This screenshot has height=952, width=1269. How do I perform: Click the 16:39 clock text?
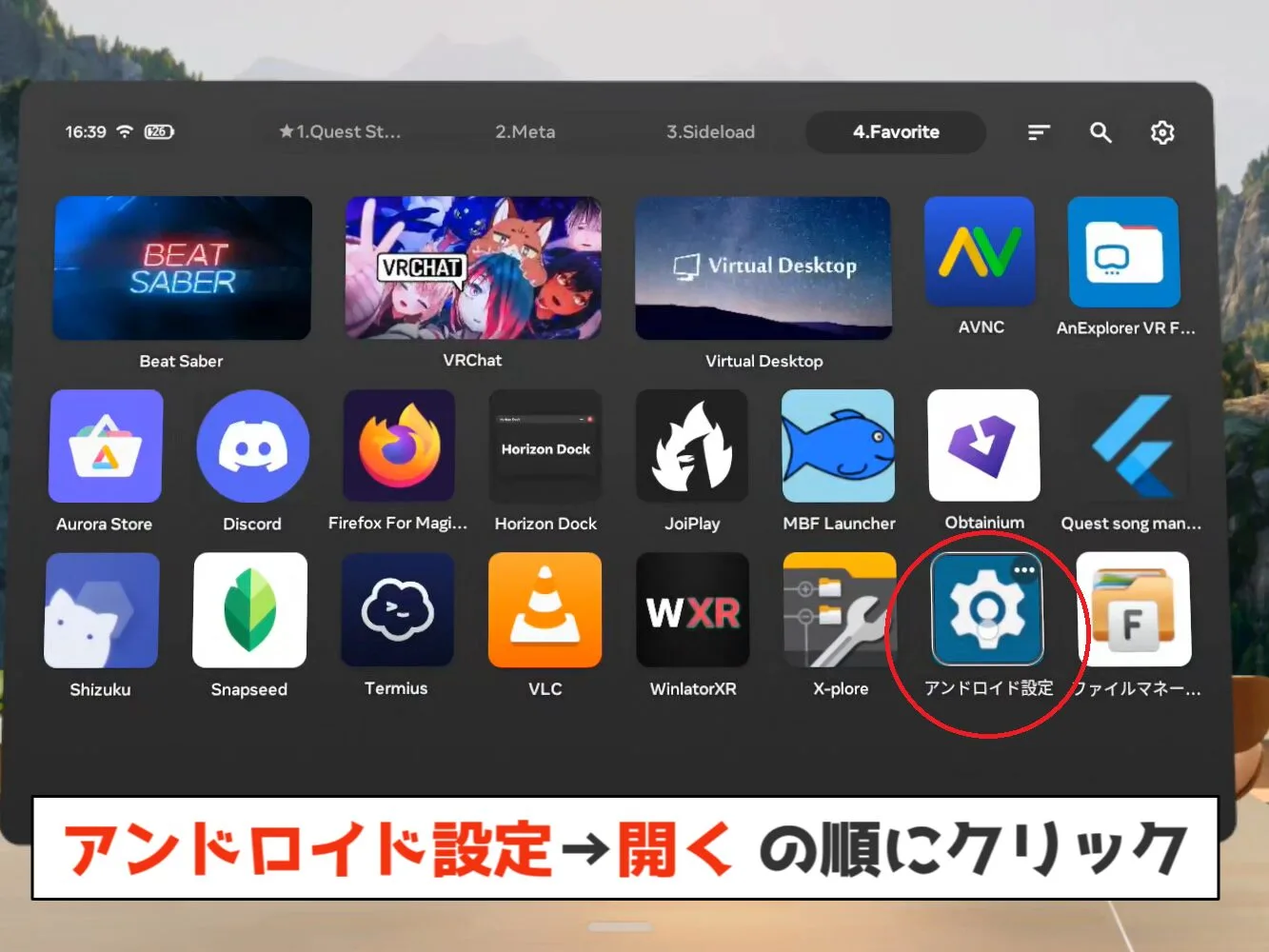pos(86,131)
